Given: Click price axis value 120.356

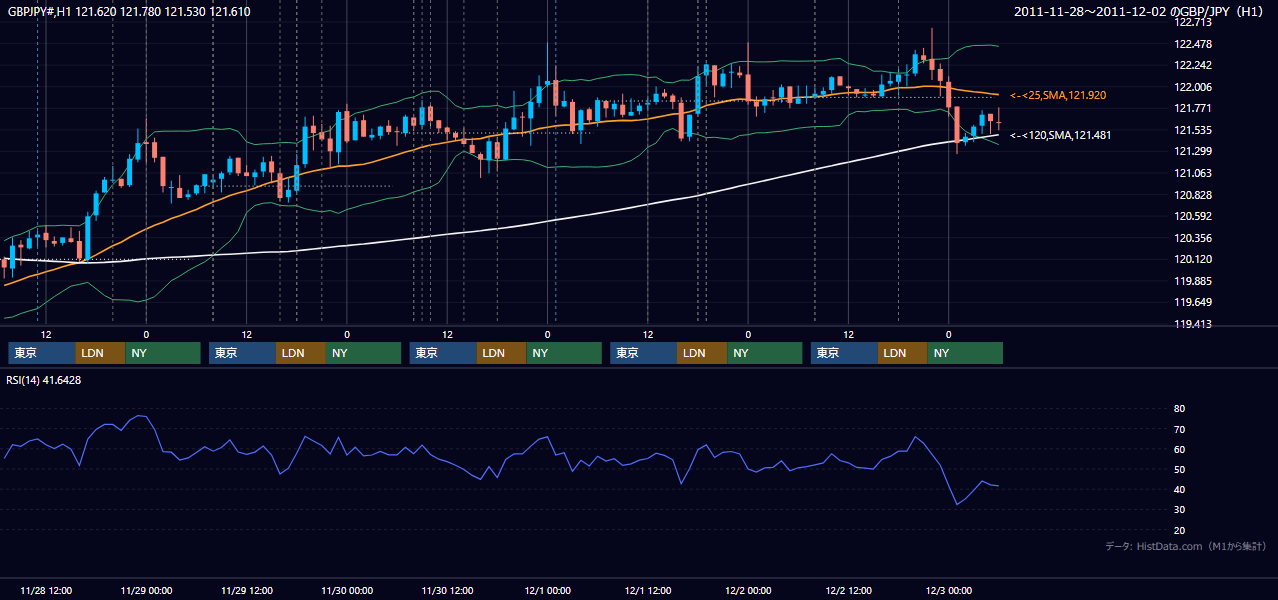Looking at the screenshot, I should 1192,238.
